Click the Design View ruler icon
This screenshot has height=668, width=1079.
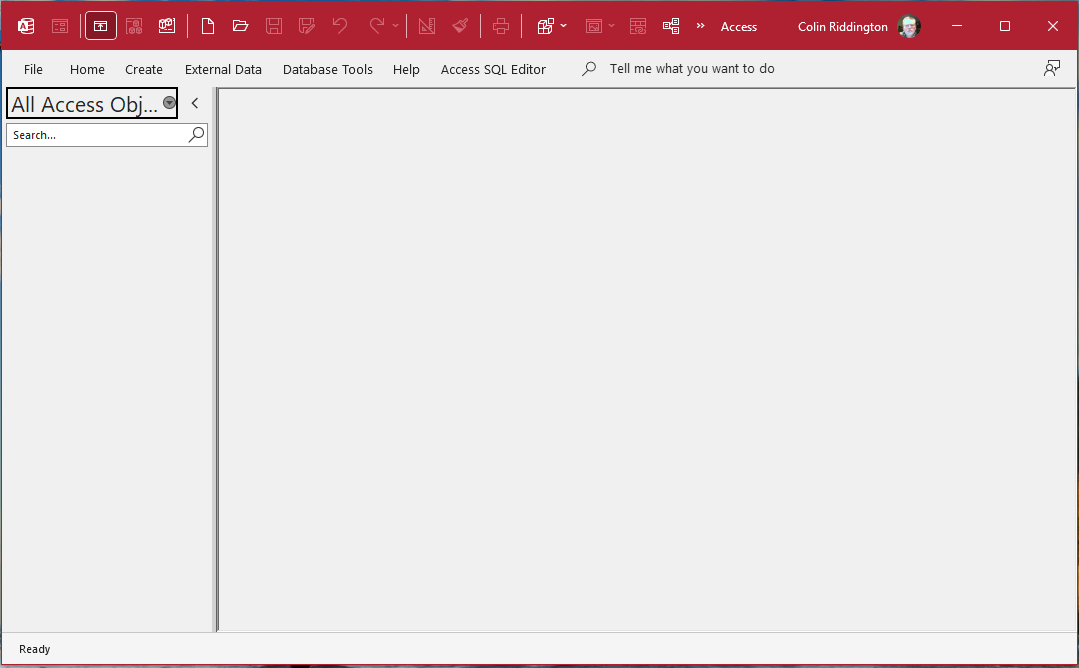click(427, 26)
